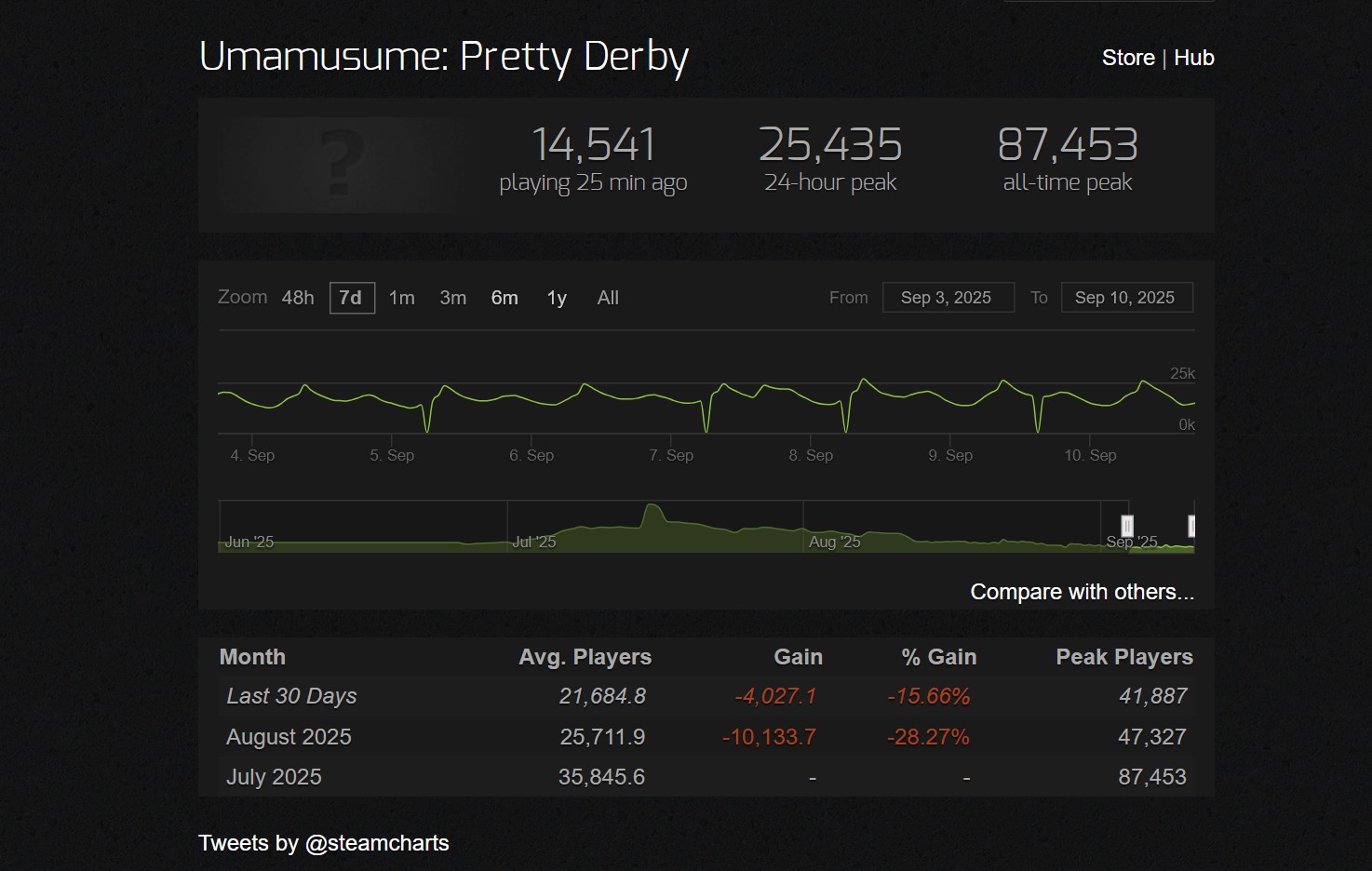This screenshot has height=871, width=1372.
Task: Click the 5. Sep chart axis label
Action: point(392,455)
